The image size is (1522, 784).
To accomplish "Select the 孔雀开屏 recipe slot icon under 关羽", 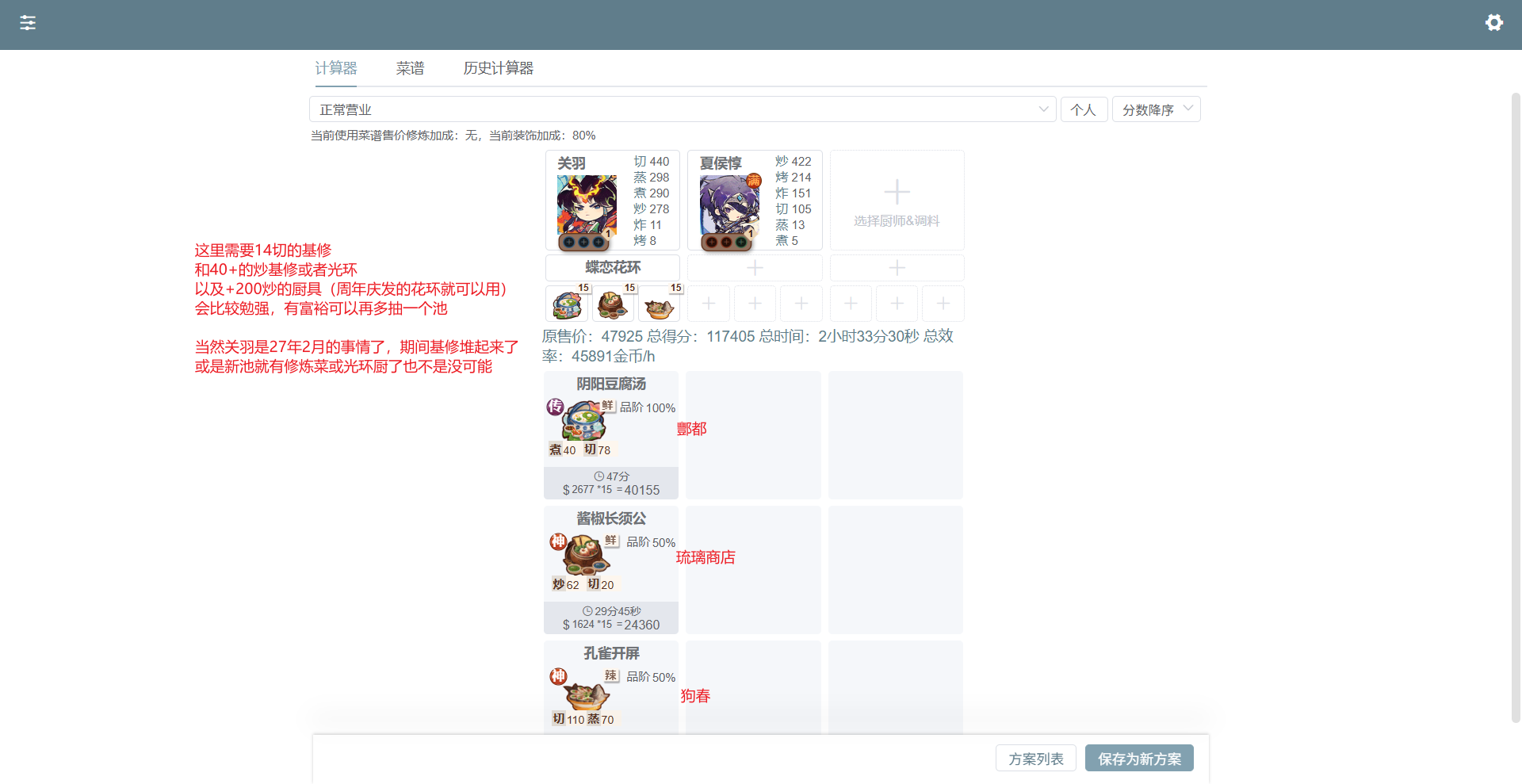I will (659, 304).
